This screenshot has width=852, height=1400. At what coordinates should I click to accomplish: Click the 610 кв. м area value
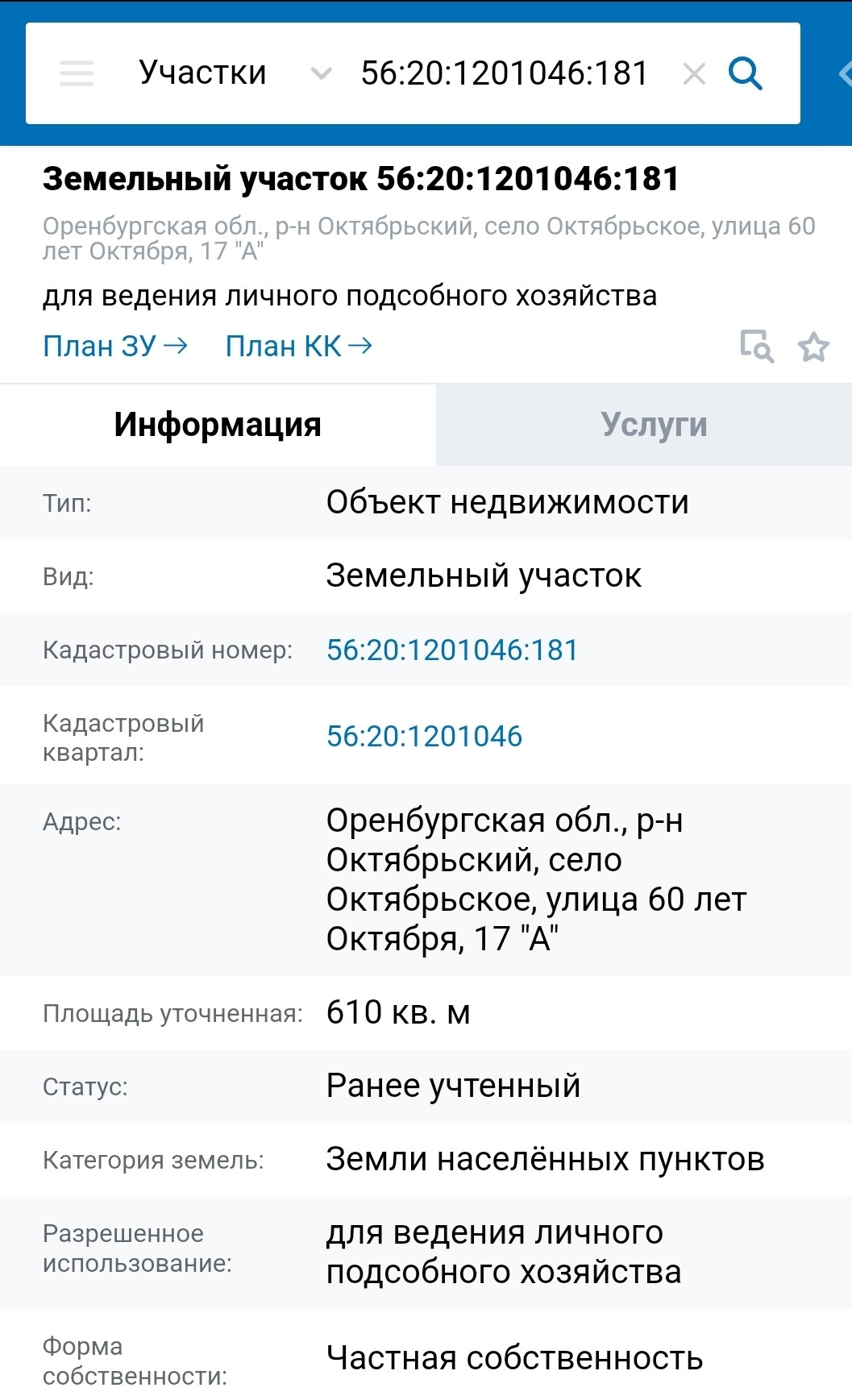pyautogui.click(x=398, y=1013)
